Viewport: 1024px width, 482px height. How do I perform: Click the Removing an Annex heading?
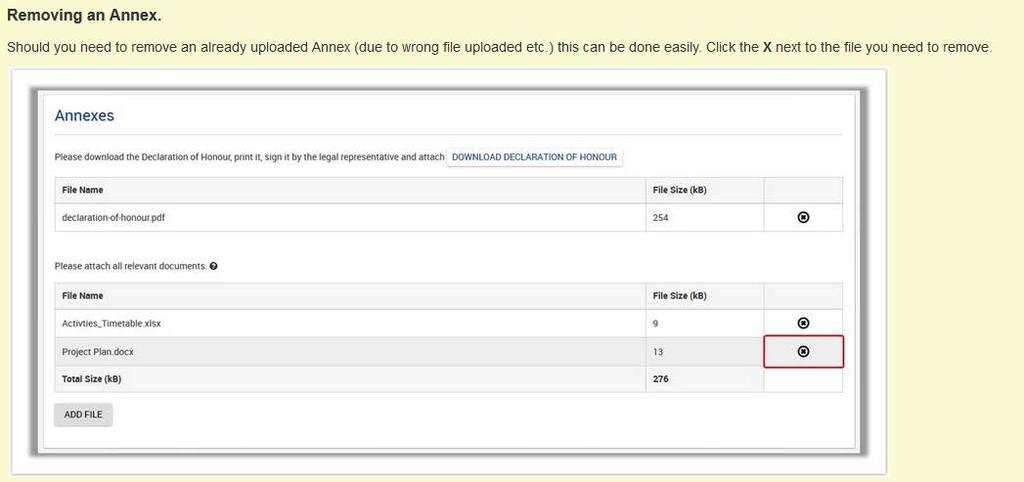tap(84, 16)
